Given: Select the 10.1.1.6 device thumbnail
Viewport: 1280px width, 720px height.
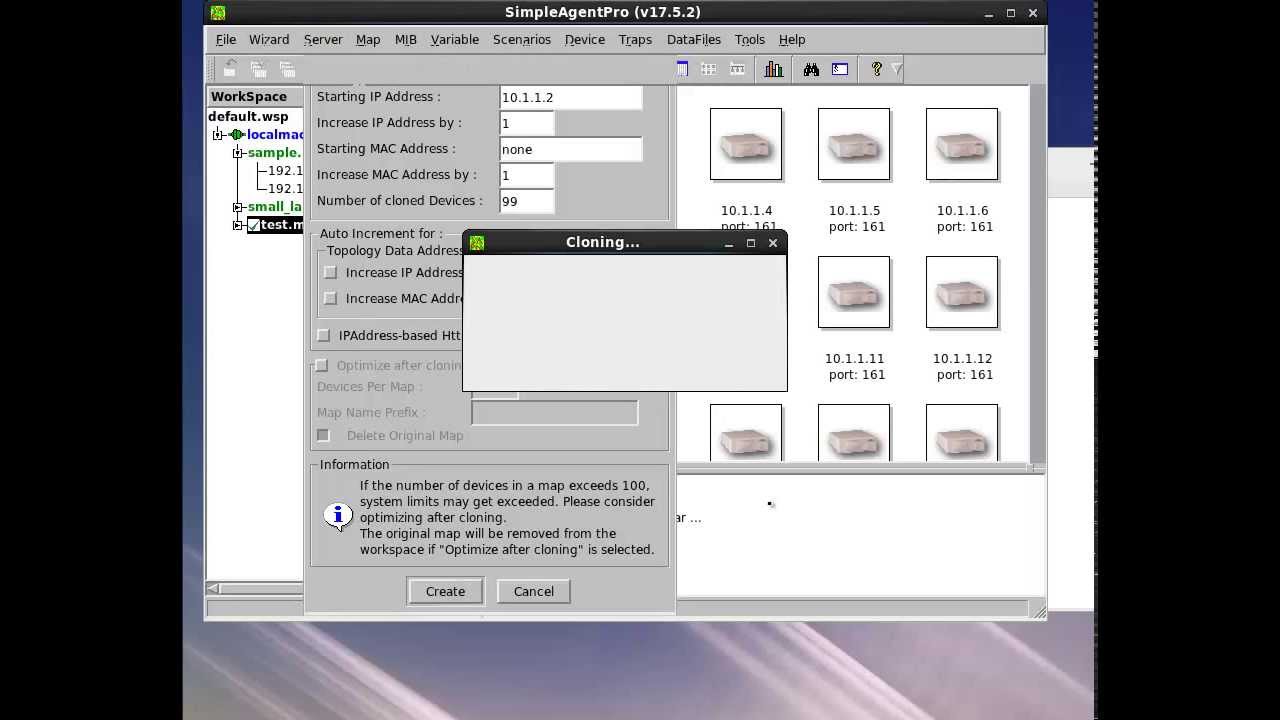Looking at the screenshot, I should click(x=962, y=144).
